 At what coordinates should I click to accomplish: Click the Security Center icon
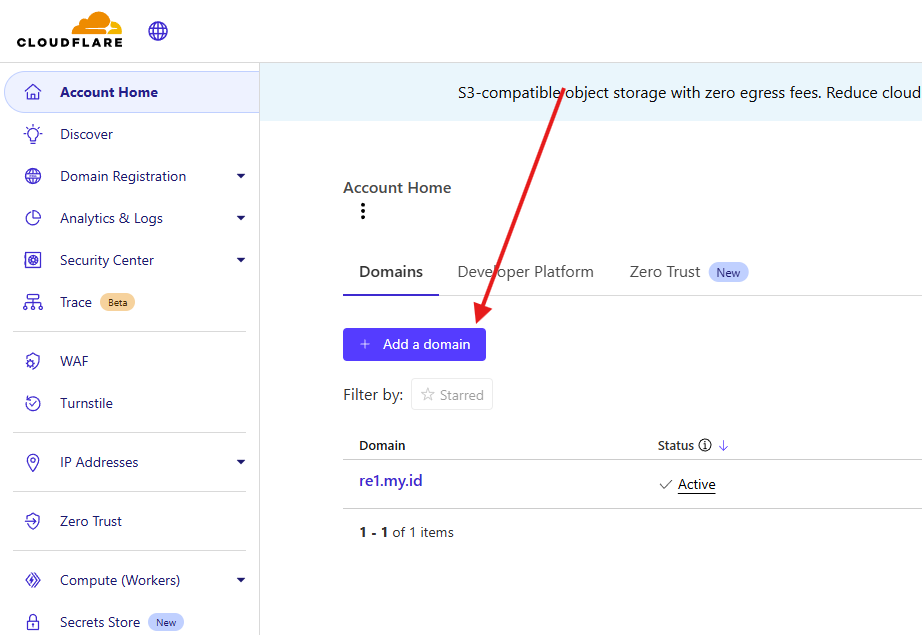[33, 260]
